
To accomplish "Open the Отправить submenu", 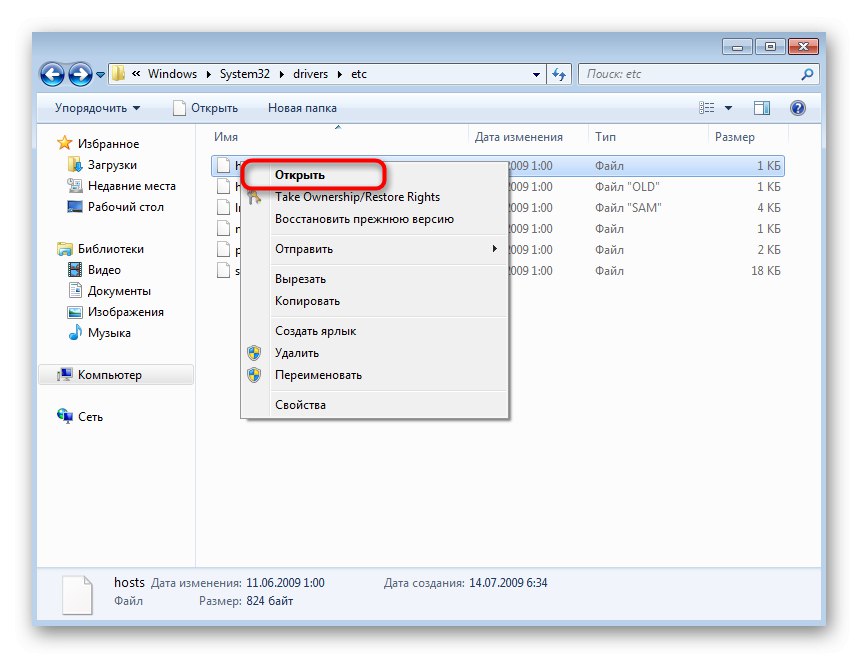I will coord(374,249).
